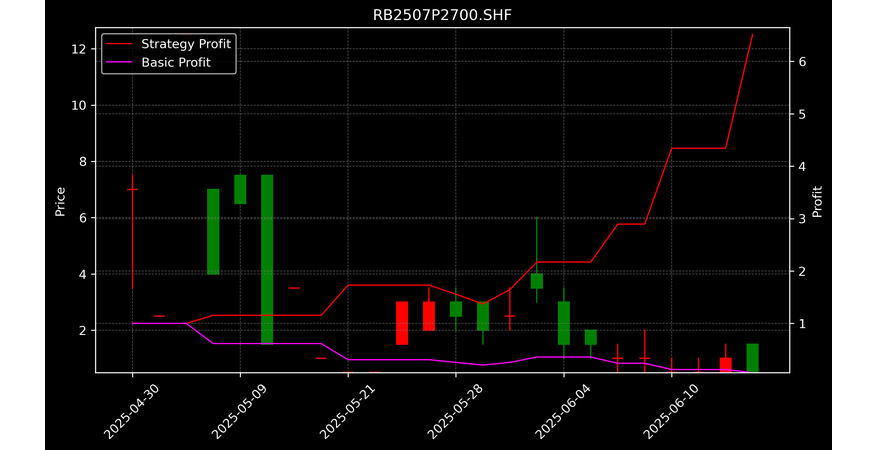Select the Basic Profit legend label
This screenshot has width=878, height=450.
[x=176, y=62]
